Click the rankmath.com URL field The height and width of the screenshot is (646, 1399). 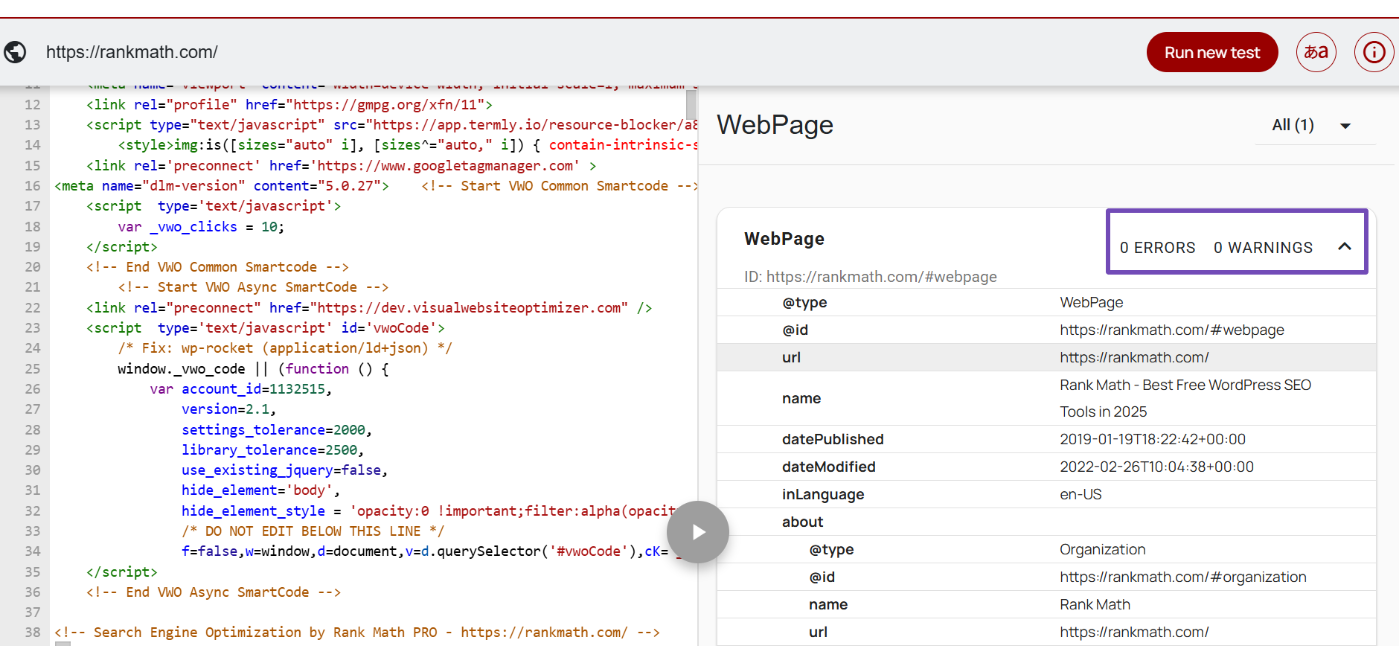point(132,52)
